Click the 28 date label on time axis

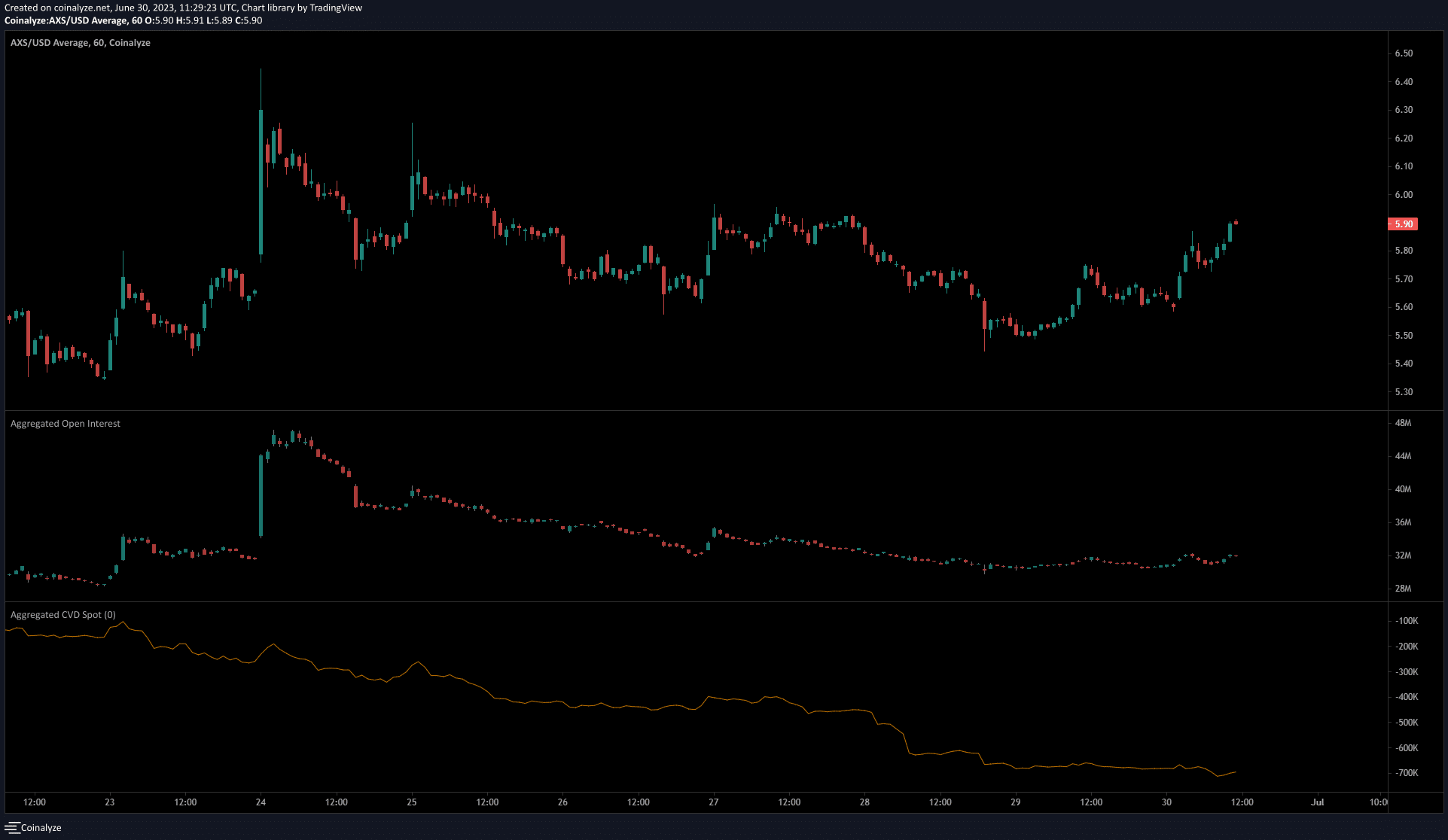tap(864, 802)
